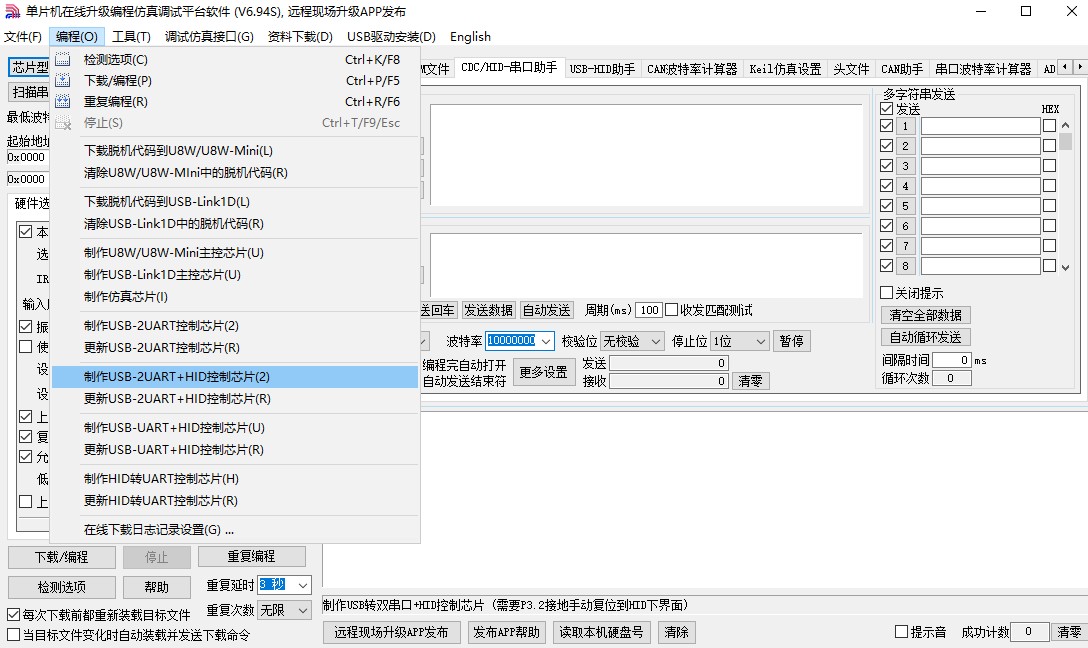Open the 工具(T) menu
Image resolution: width=1088 pixels, height=648 pixels.
131,37
